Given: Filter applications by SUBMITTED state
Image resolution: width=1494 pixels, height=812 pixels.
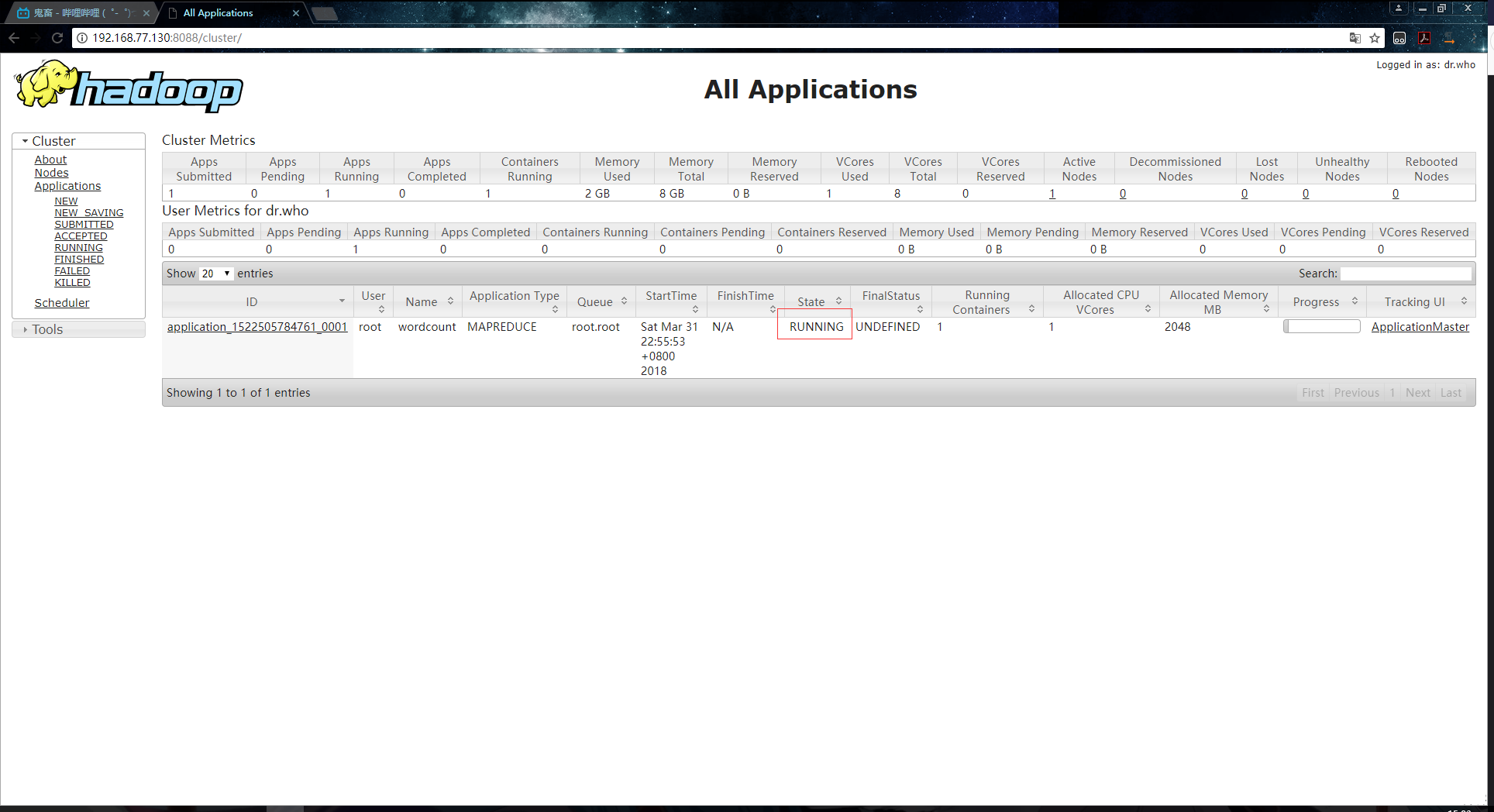Looking at the screenshot, I should coord(84,224).
